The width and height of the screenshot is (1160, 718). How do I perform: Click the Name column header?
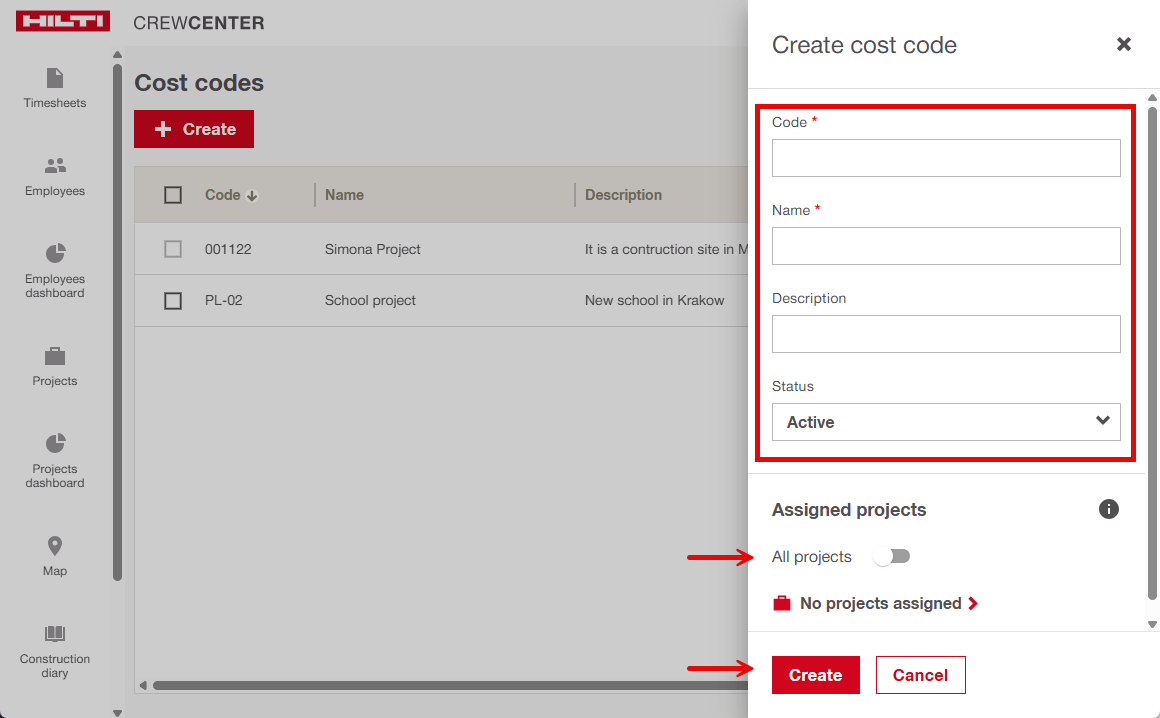pos(344,195)
